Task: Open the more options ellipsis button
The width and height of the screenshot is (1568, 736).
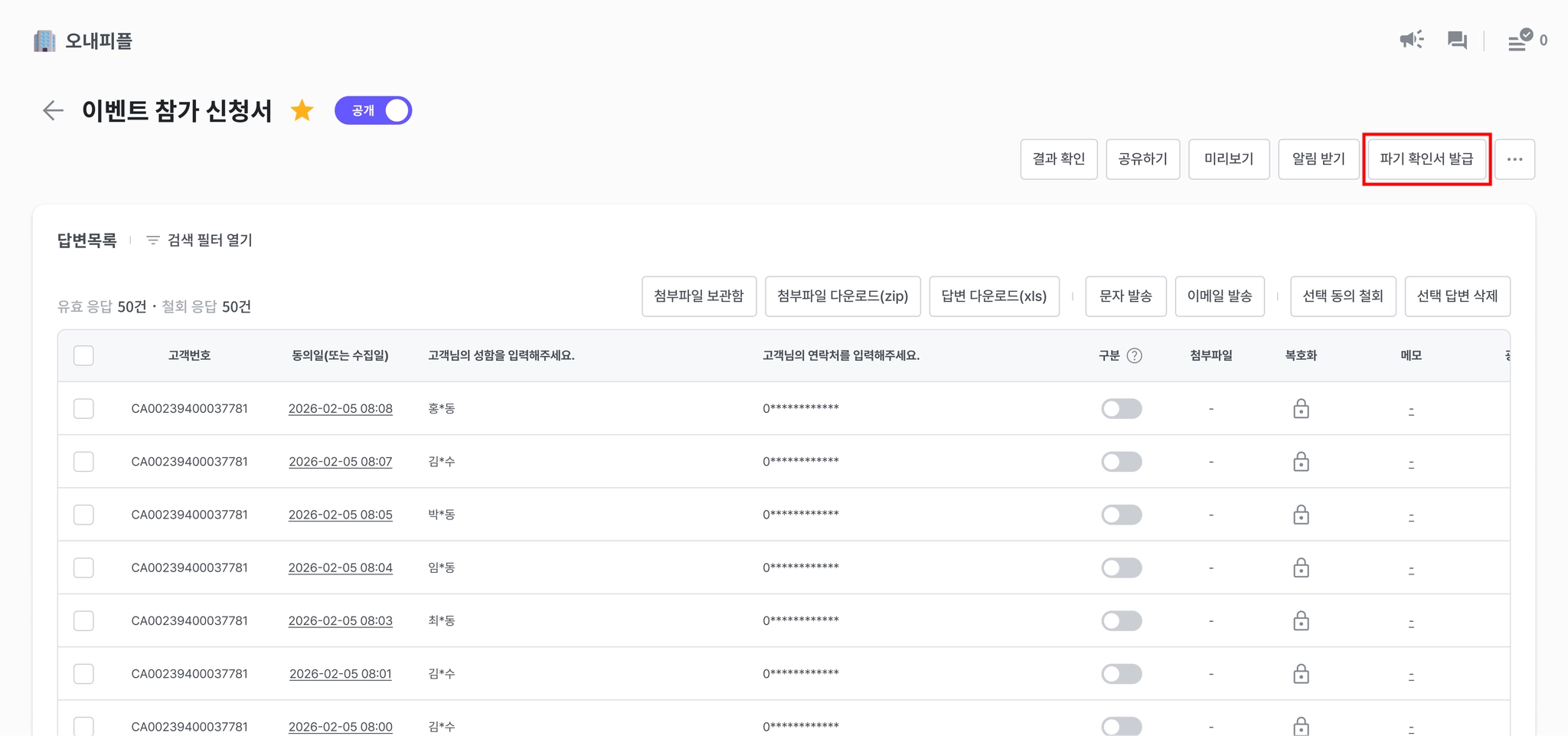Action: [x=1514, y=159]
